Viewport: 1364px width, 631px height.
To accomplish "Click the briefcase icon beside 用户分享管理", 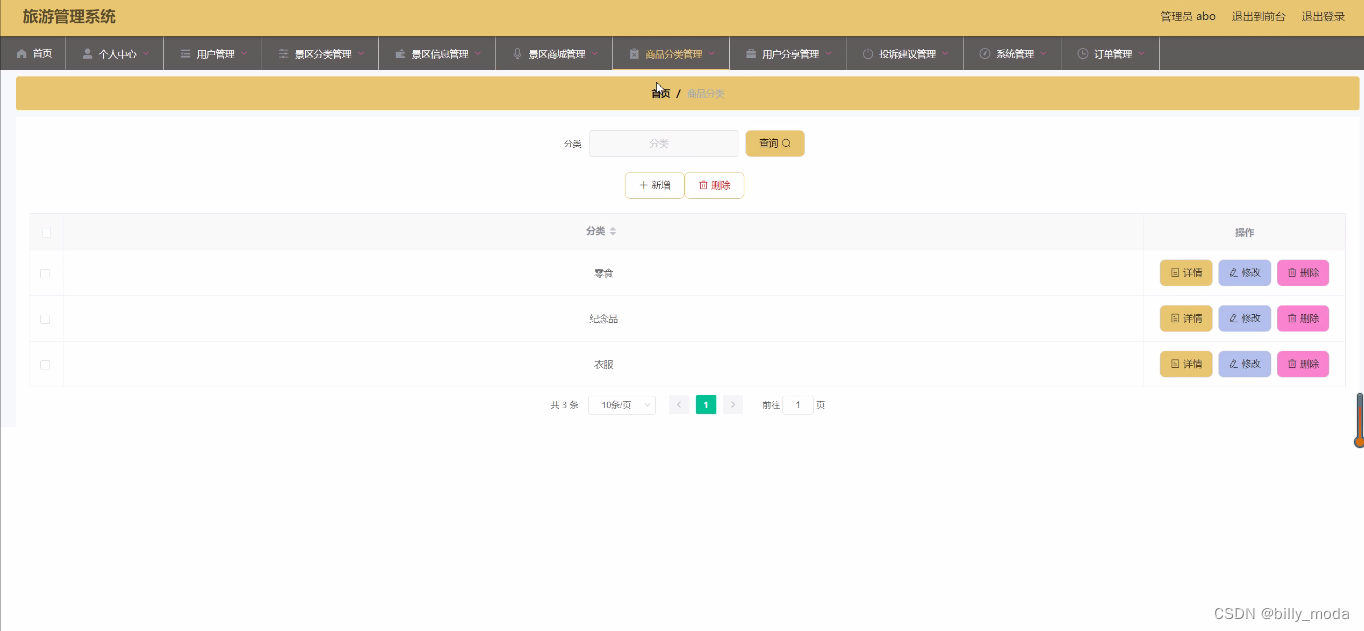I will [751, 54].
